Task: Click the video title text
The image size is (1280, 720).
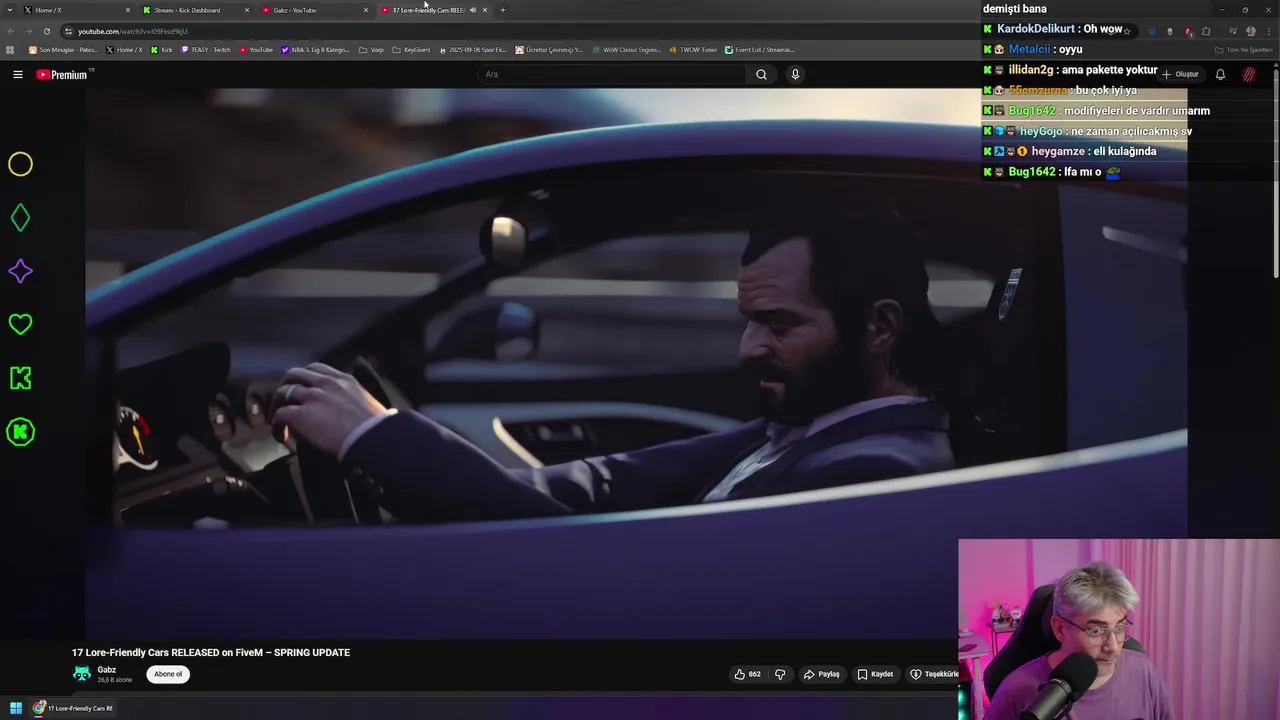Action: tap(211, 652)
